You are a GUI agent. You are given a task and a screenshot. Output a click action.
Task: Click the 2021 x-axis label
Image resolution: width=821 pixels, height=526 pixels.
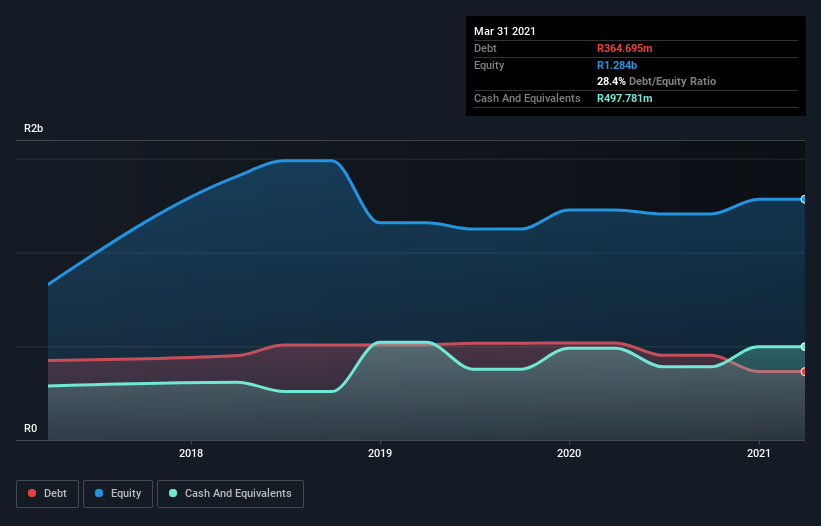[759, 453]
